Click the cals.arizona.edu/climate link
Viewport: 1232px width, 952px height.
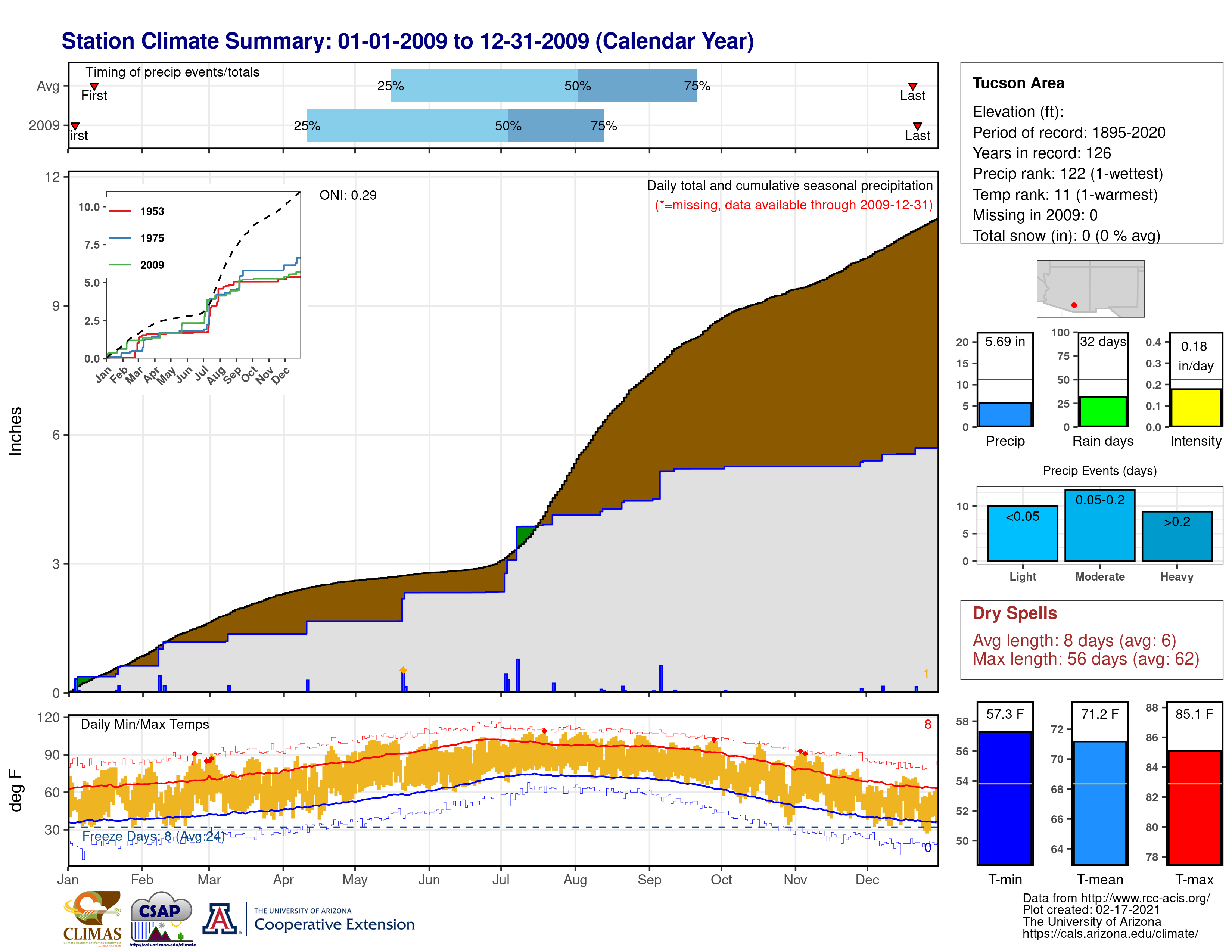pos(1111,933)
